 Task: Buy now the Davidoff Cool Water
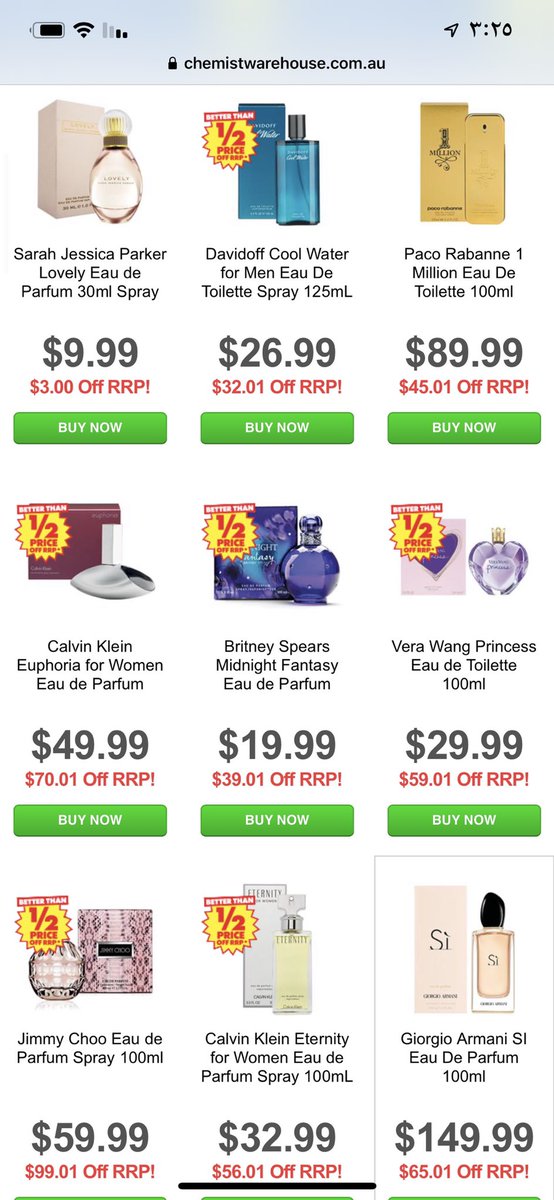(277, 428)
